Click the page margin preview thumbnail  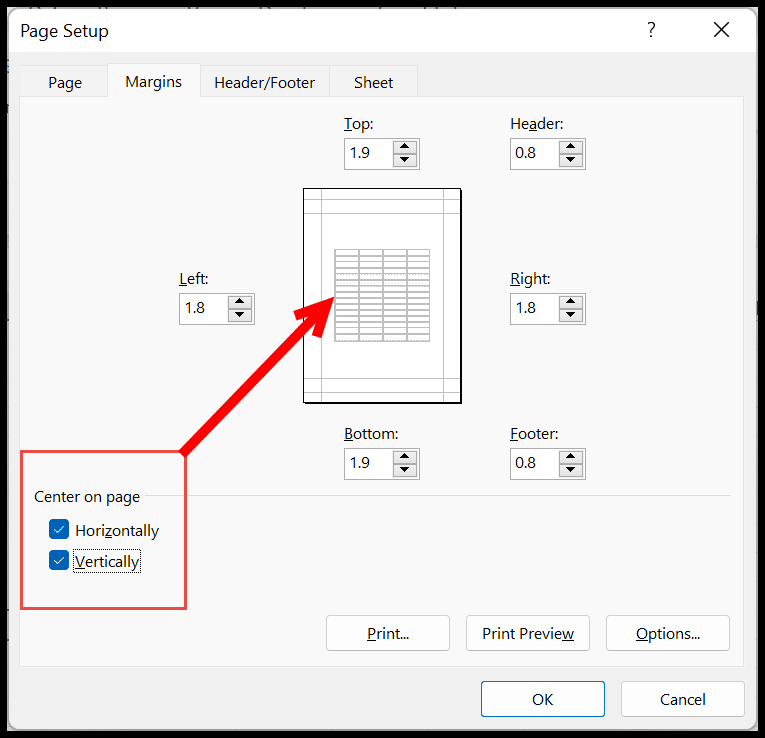[x=382, y=295]
